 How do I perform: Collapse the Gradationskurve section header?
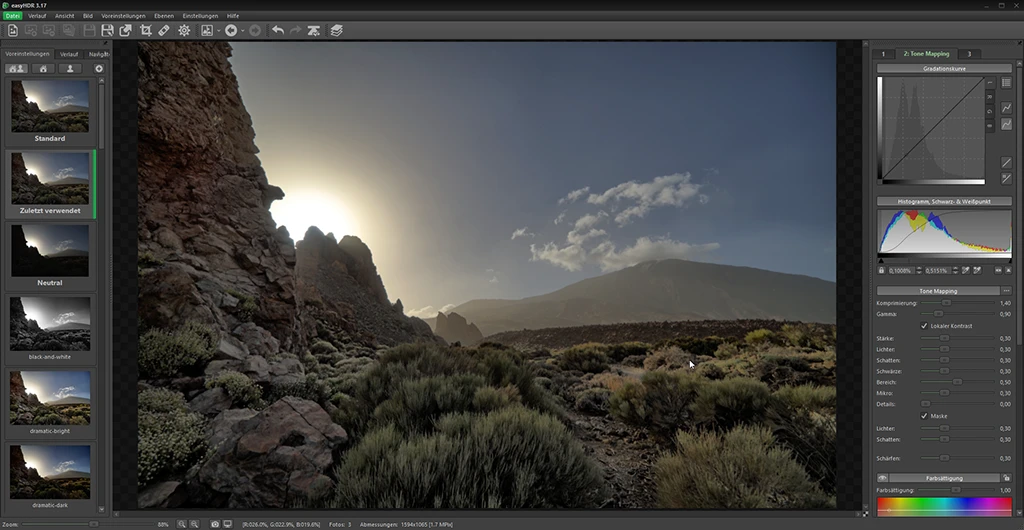point(945,68)
